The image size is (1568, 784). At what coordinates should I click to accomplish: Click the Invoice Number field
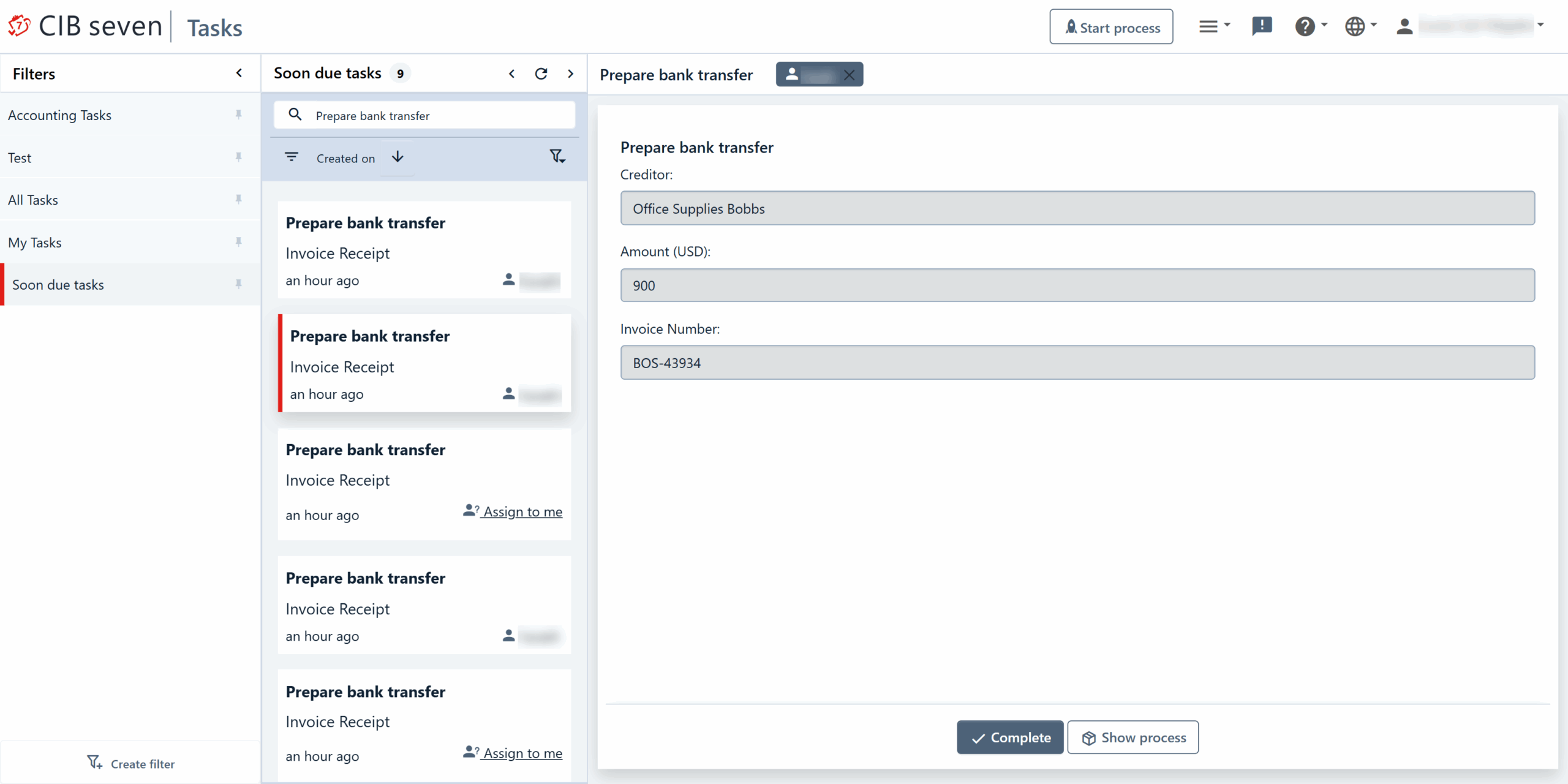tap(1077, 363)
